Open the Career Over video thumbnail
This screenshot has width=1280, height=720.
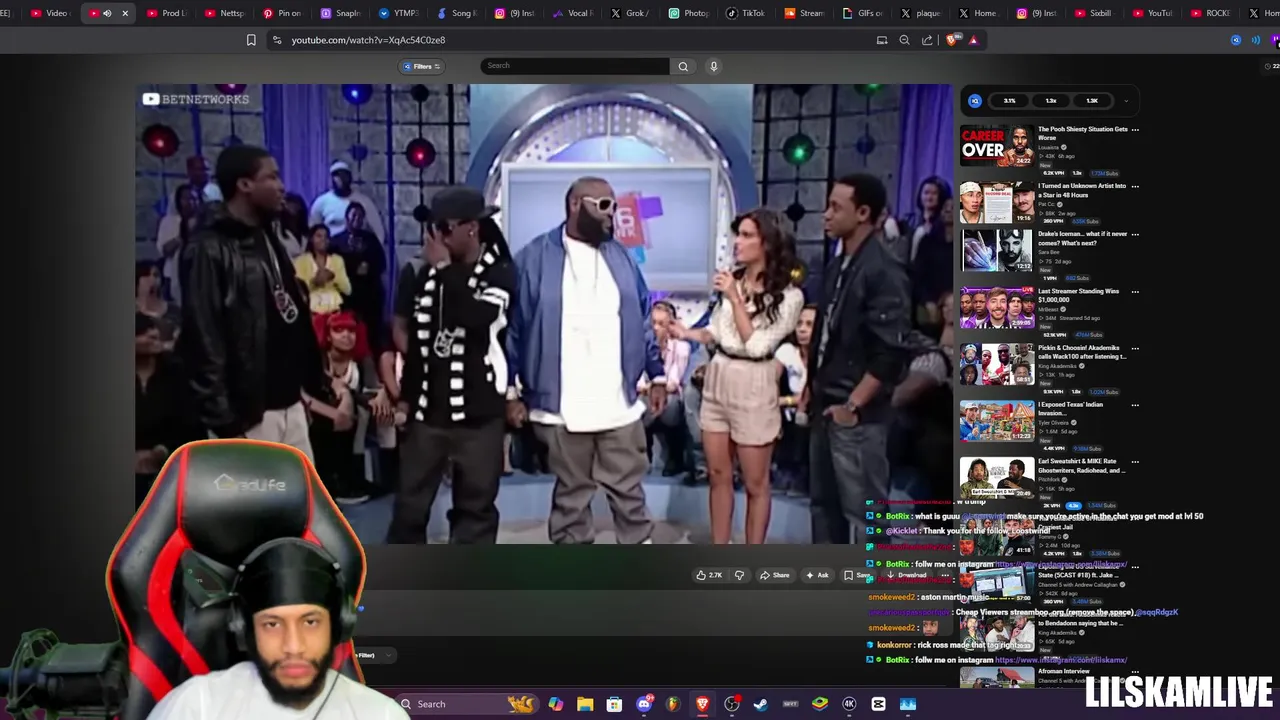pos(997,146)
